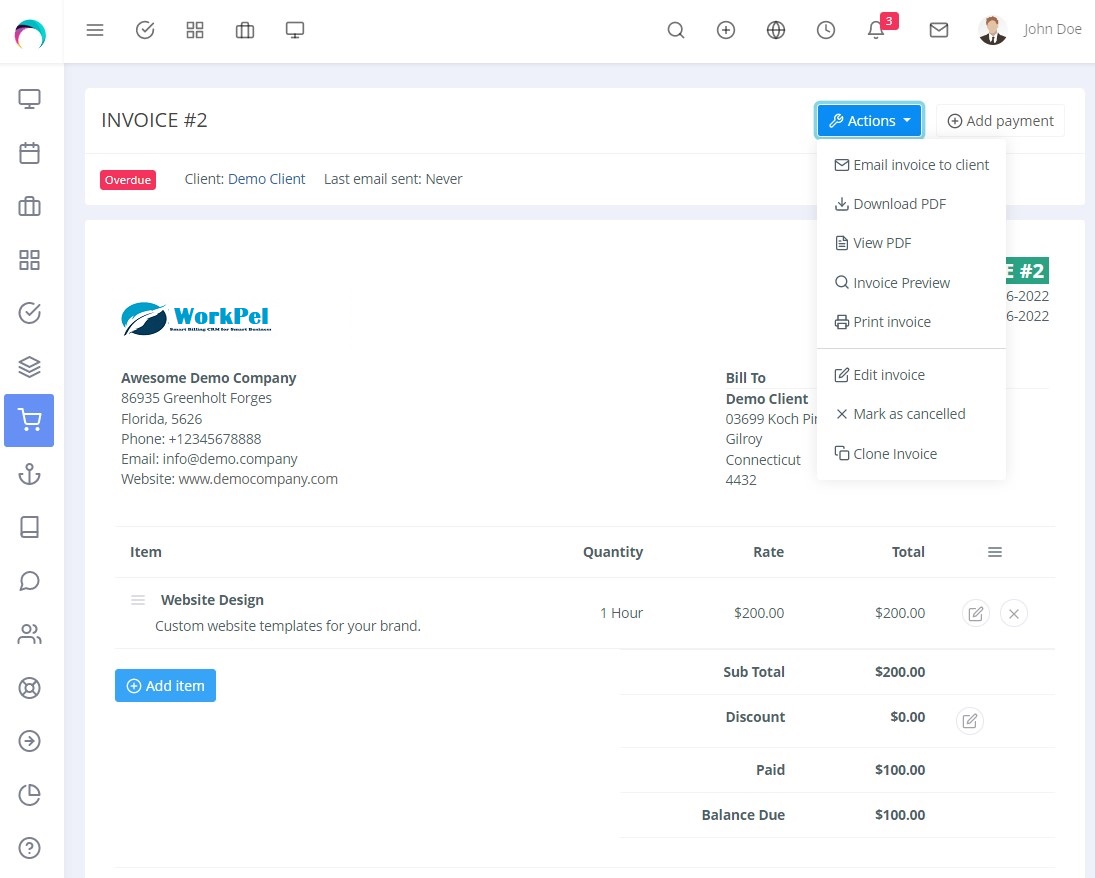Open the language globe icon
Viewport: 1095px width, 878px height.
click(776, 30)
